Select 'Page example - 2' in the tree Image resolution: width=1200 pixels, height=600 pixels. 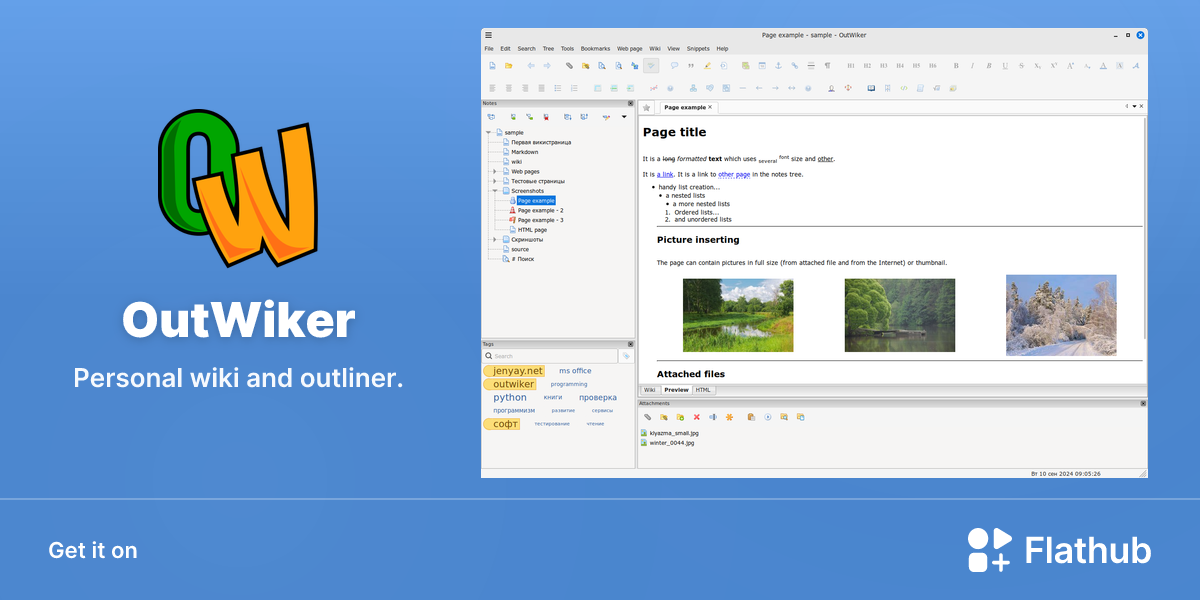[x=540, y=210]
